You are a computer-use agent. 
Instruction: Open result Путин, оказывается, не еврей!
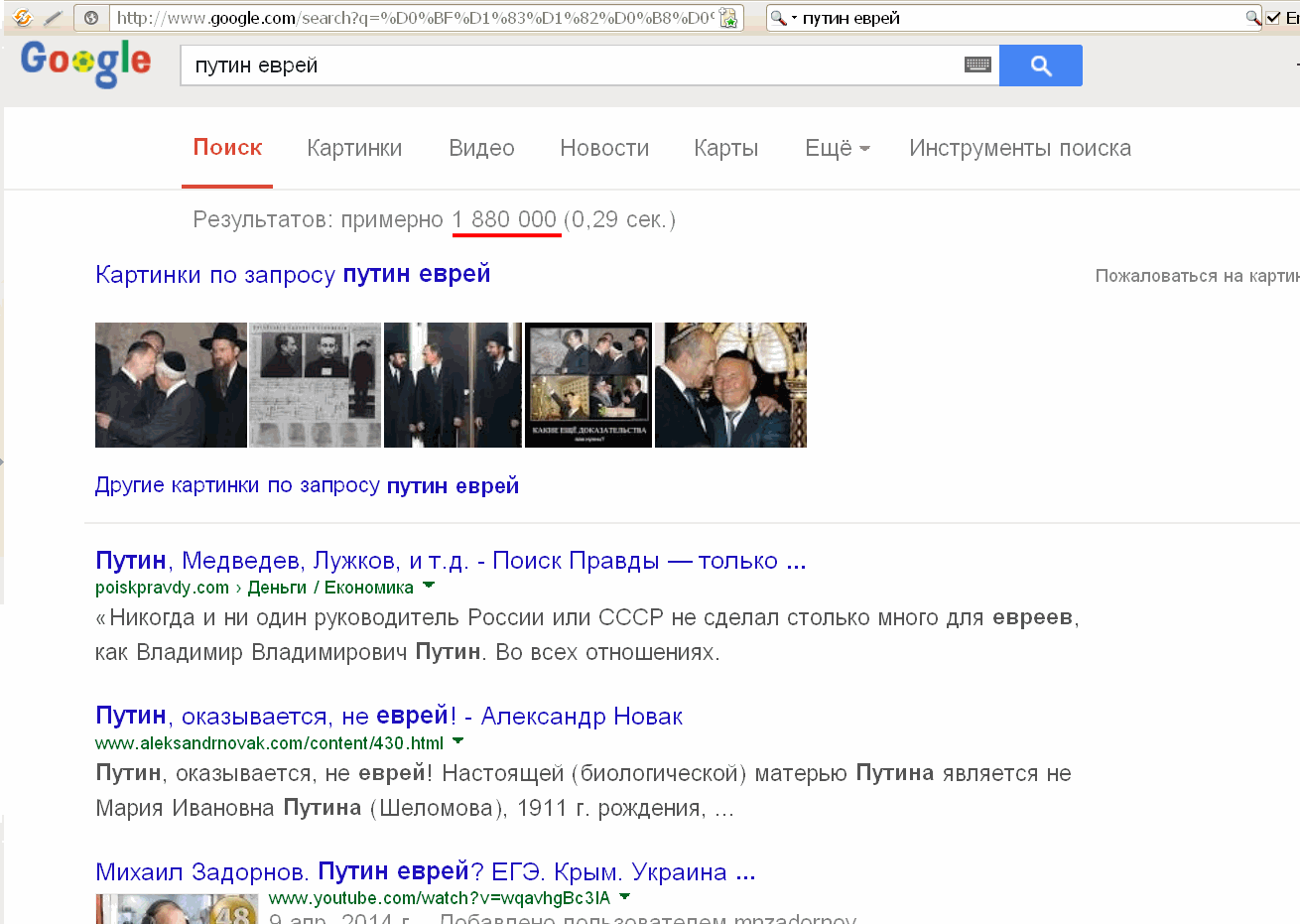pyautogui.click(x=389, y=716)
